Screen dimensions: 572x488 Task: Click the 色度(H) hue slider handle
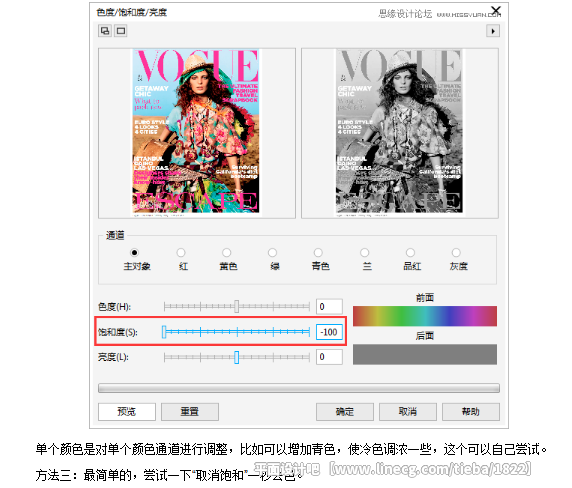[x=237, y=306]
